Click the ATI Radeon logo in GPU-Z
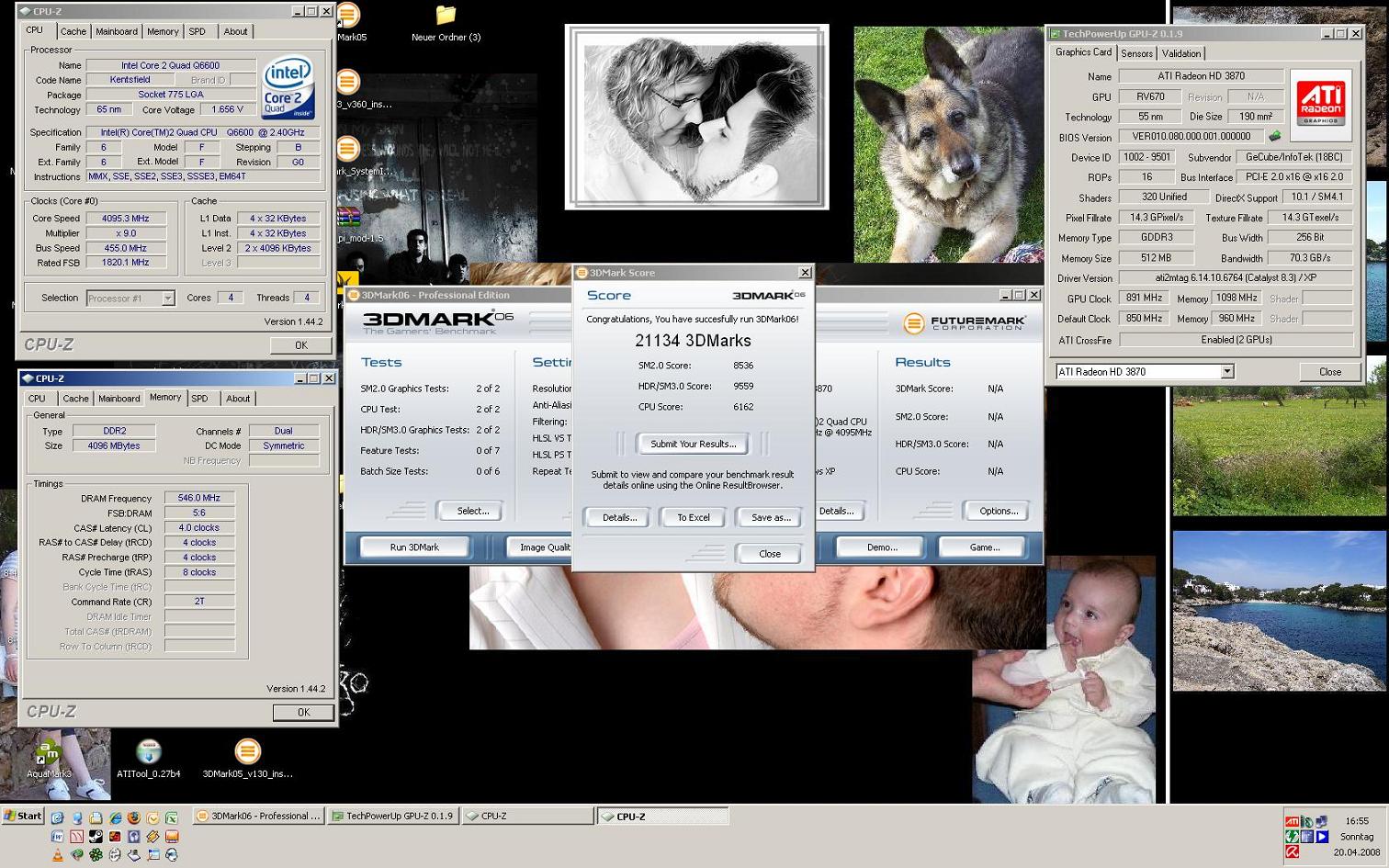 (x=1321, y=105)
